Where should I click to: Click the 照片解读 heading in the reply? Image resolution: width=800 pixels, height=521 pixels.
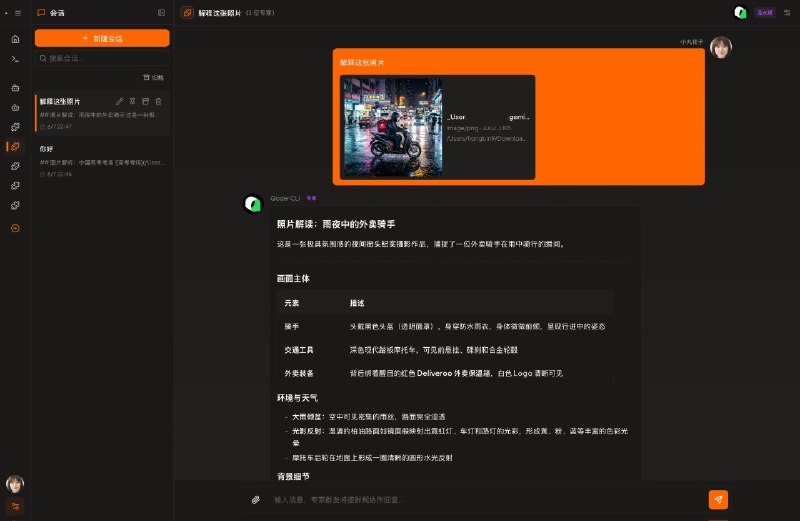pyautogui.click(x=336, y=224)
